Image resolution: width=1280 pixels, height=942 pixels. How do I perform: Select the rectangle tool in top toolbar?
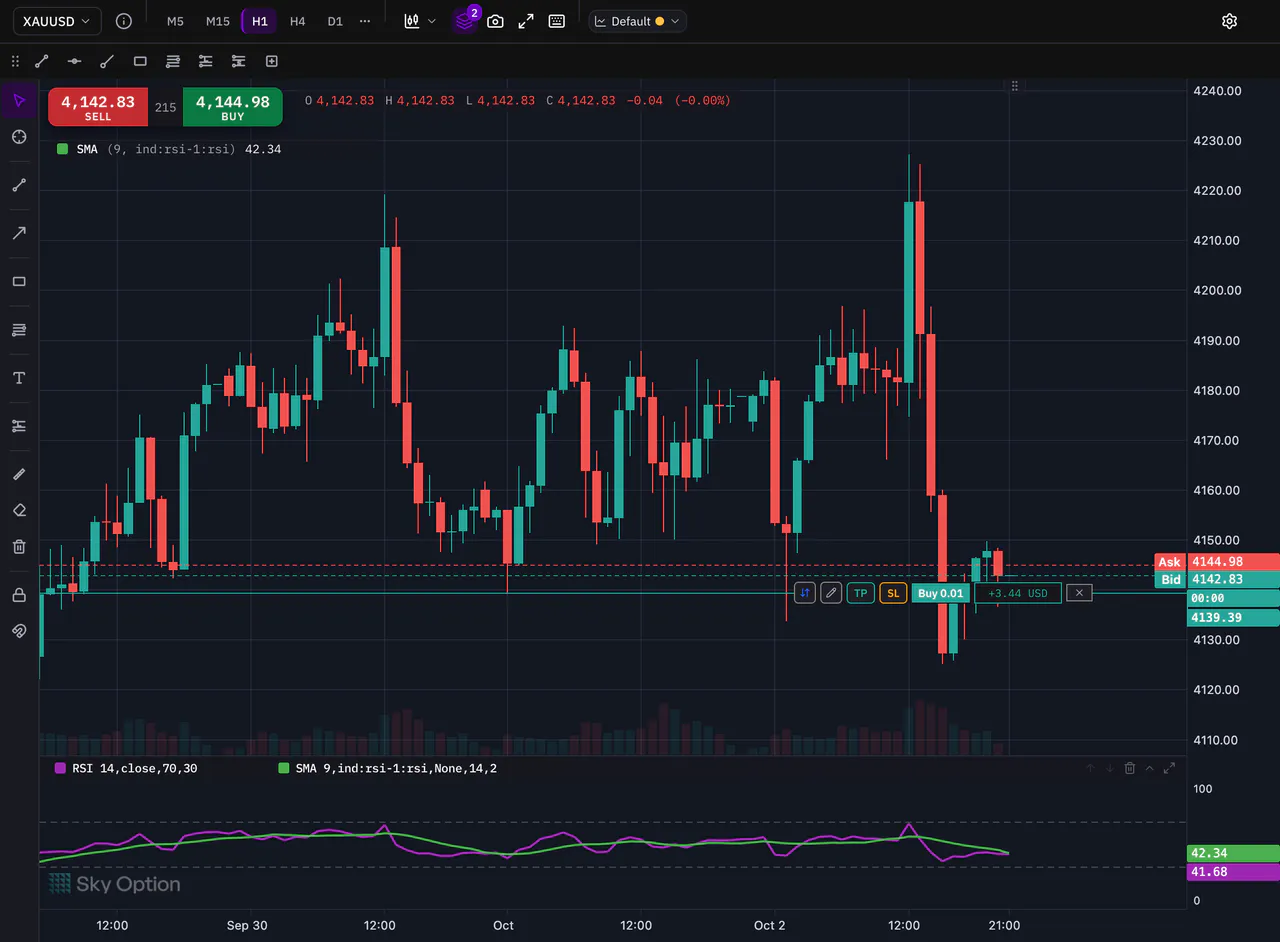click(140, 61)
